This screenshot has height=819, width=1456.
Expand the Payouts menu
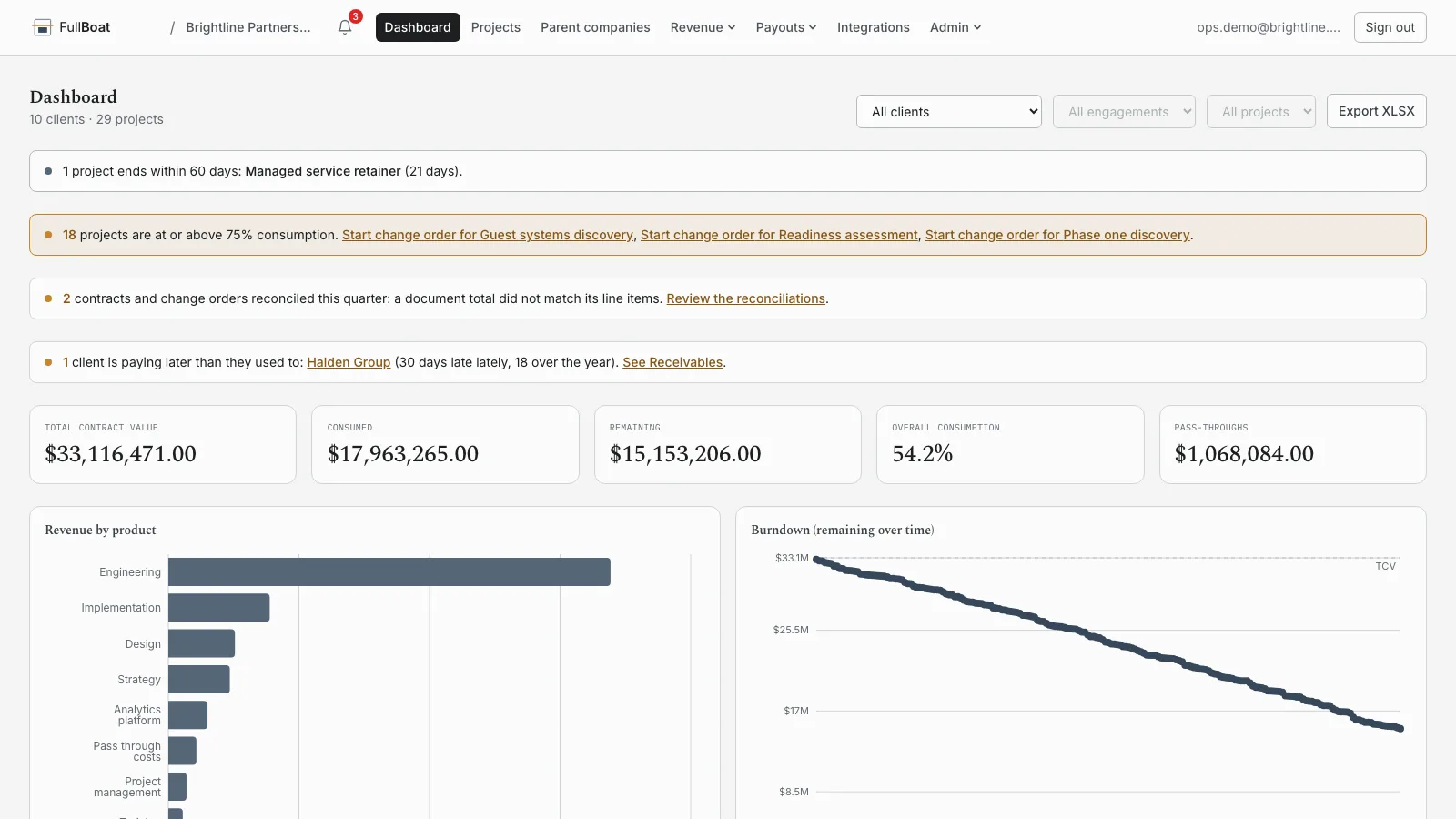(x=786, y=27)
